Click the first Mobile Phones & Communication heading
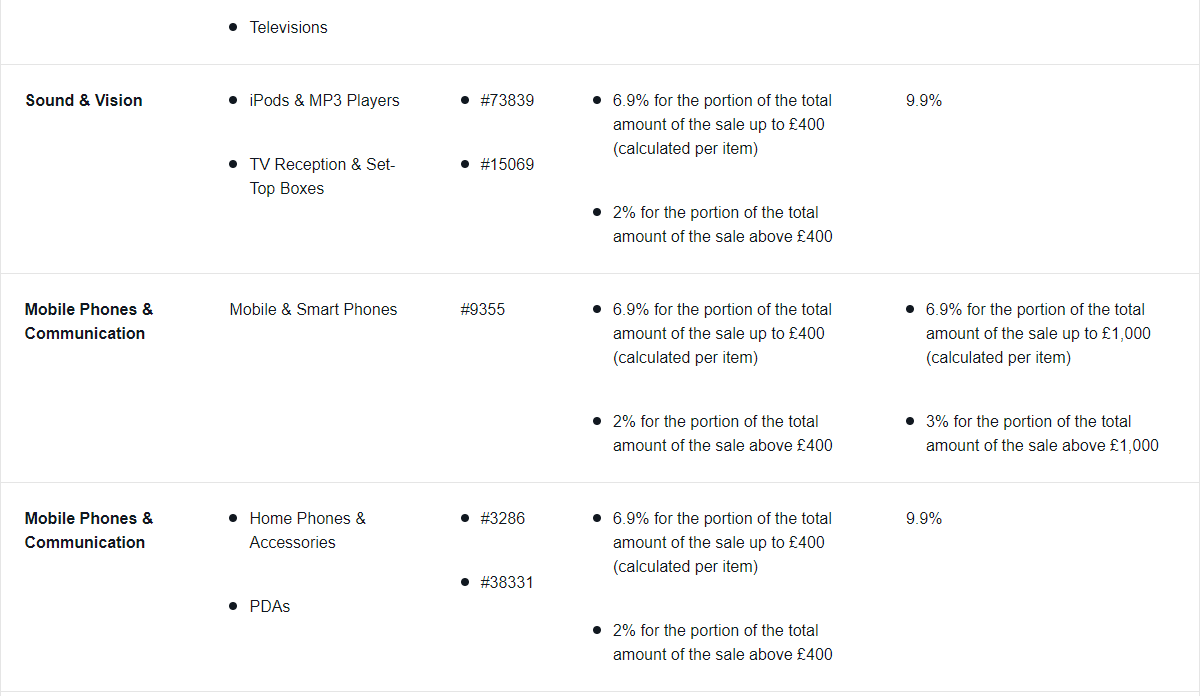Image resolution: width=1200 pixels, height=696 pixels. [x=89, y=321]
